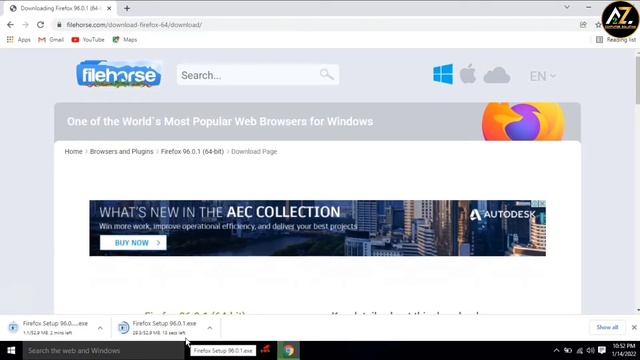Screen dimensions: 640x360
Task: Click the lock icon in address bar
Action: coord(59,24)
